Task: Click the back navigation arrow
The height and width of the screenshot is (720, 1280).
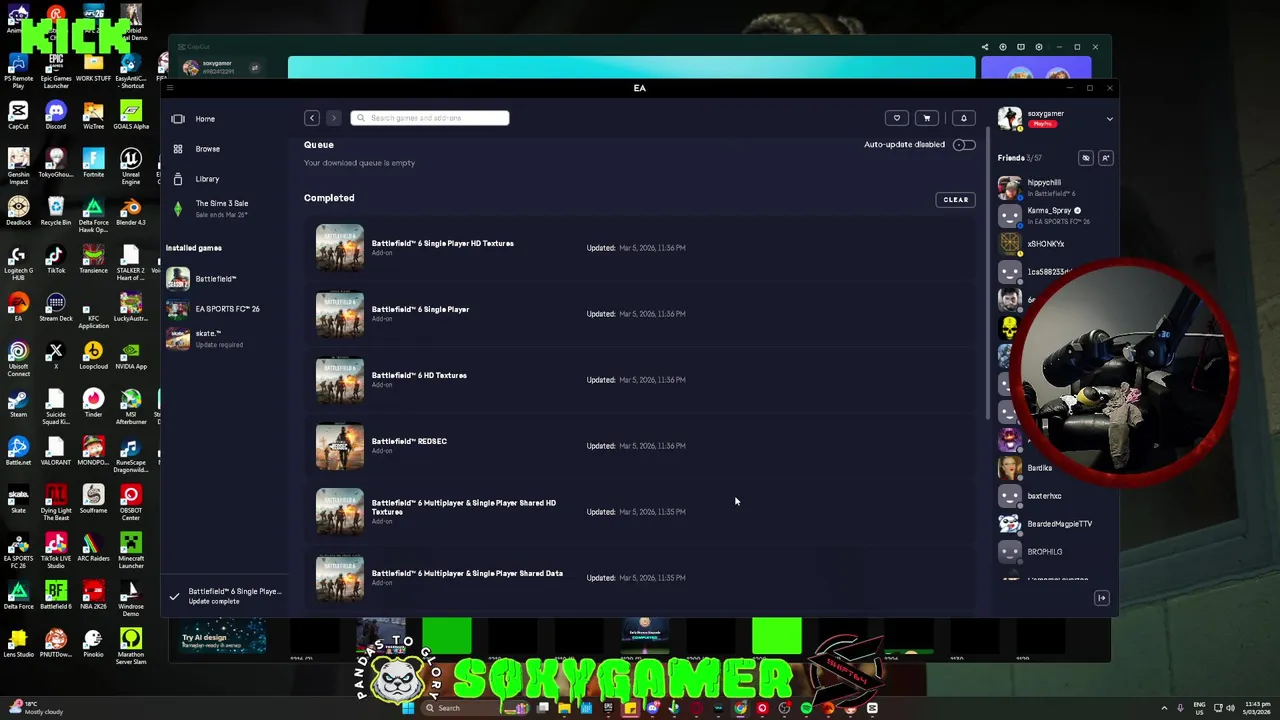Action: point(312,118)
